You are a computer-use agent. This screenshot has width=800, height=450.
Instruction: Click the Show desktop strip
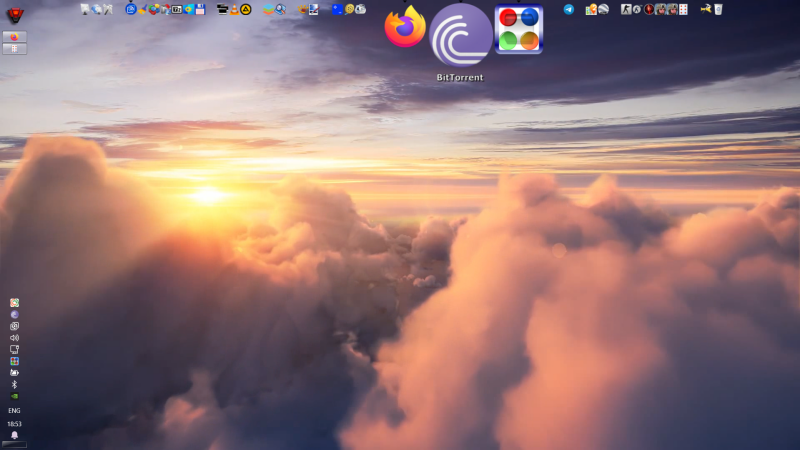(x=14, y=445)
